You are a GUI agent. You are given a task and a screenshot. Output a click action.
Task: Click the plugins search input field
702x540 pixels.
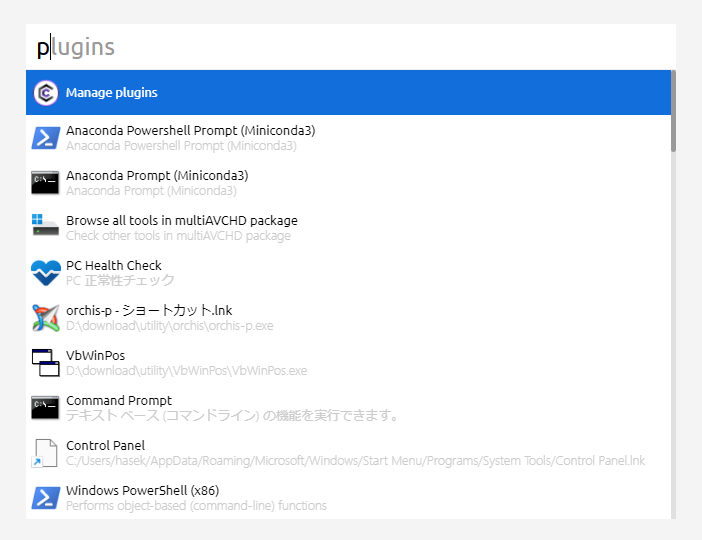coord(351,47)
